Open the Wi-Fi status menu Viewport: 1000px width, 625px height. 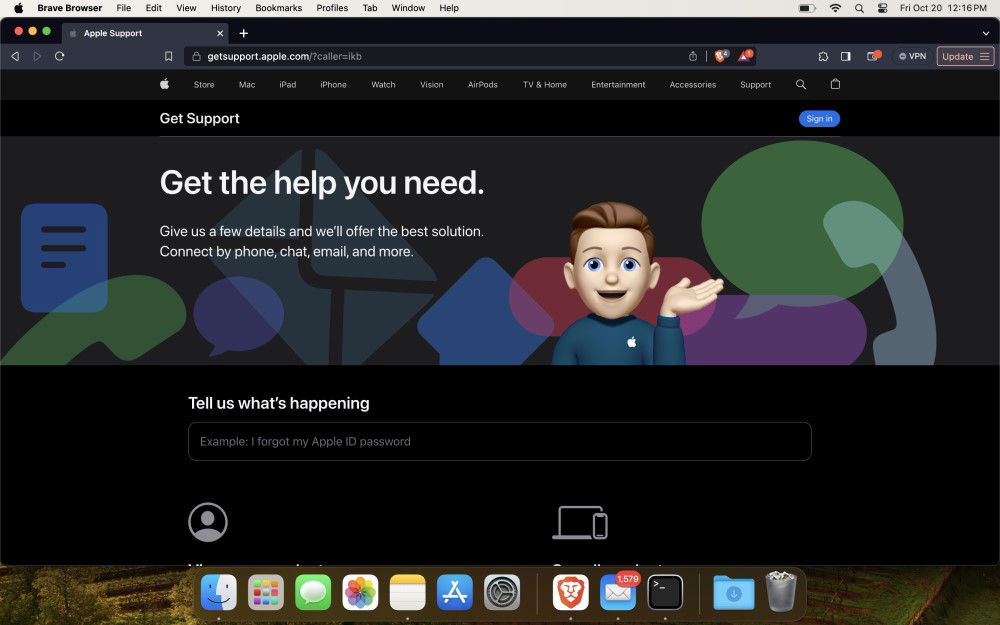point(835,8)
